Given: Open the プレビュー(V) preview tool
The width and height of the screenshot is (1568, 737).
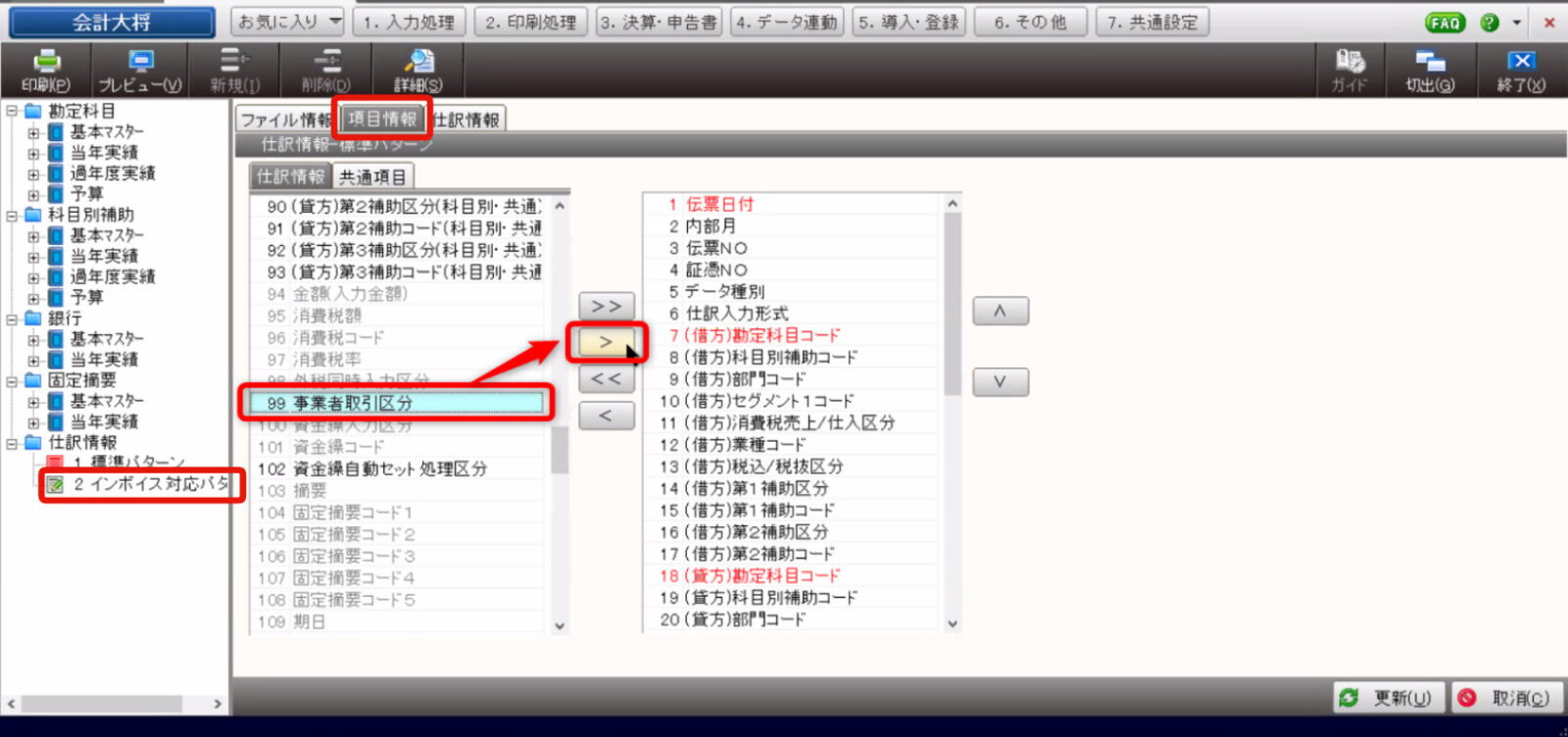Looking at the screenshot, I should pos(140,71).
